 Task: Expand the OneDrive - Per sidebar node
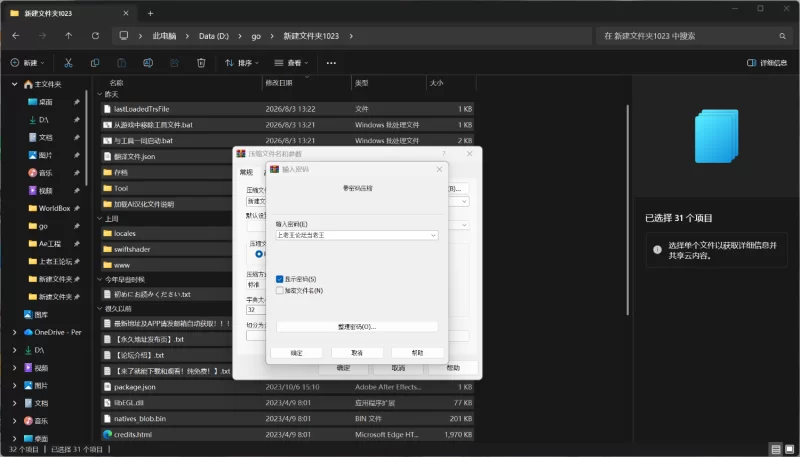pos(15,333)
